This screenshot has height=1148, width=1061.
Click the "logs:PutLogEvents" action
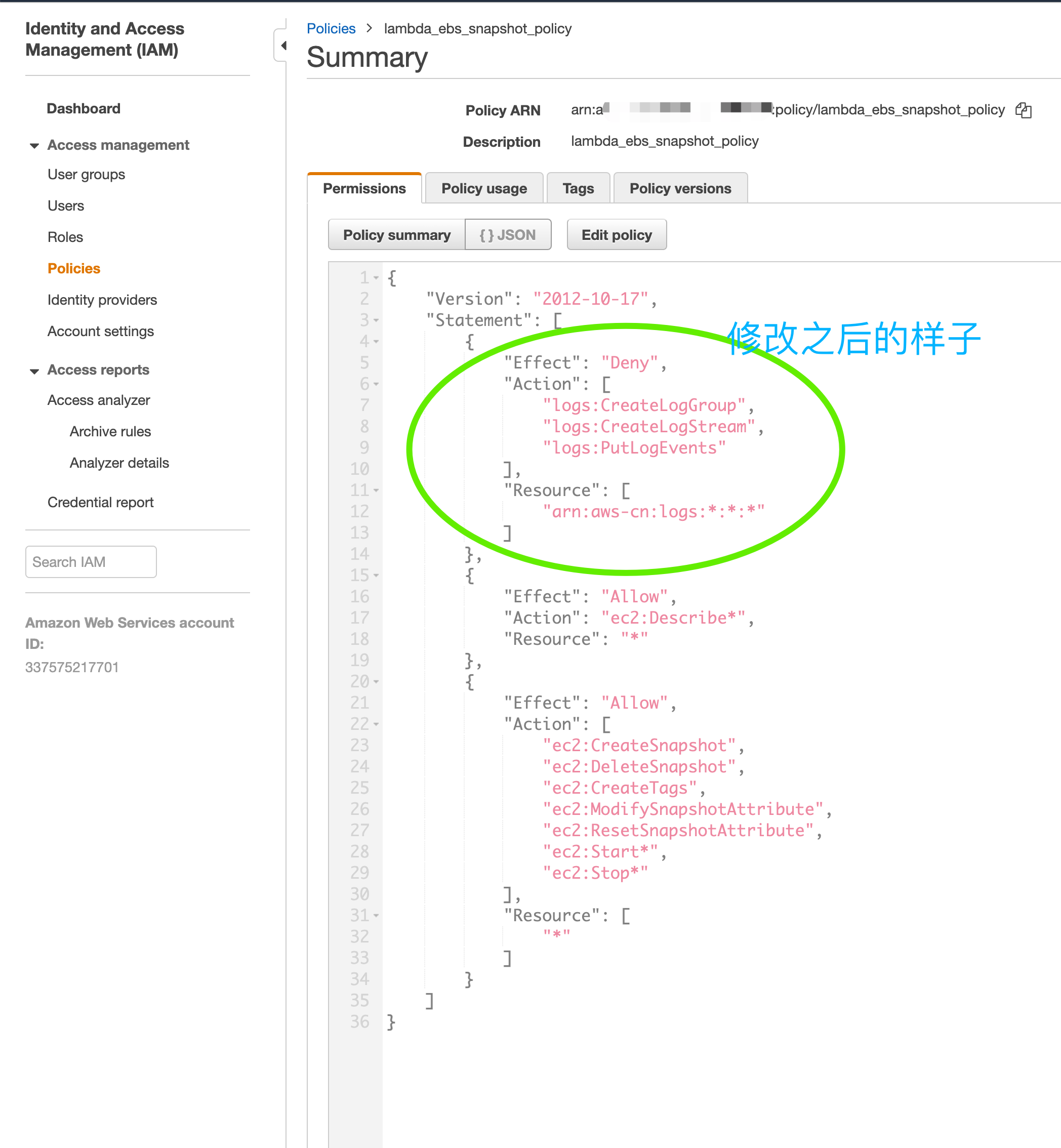click(634, 448)
